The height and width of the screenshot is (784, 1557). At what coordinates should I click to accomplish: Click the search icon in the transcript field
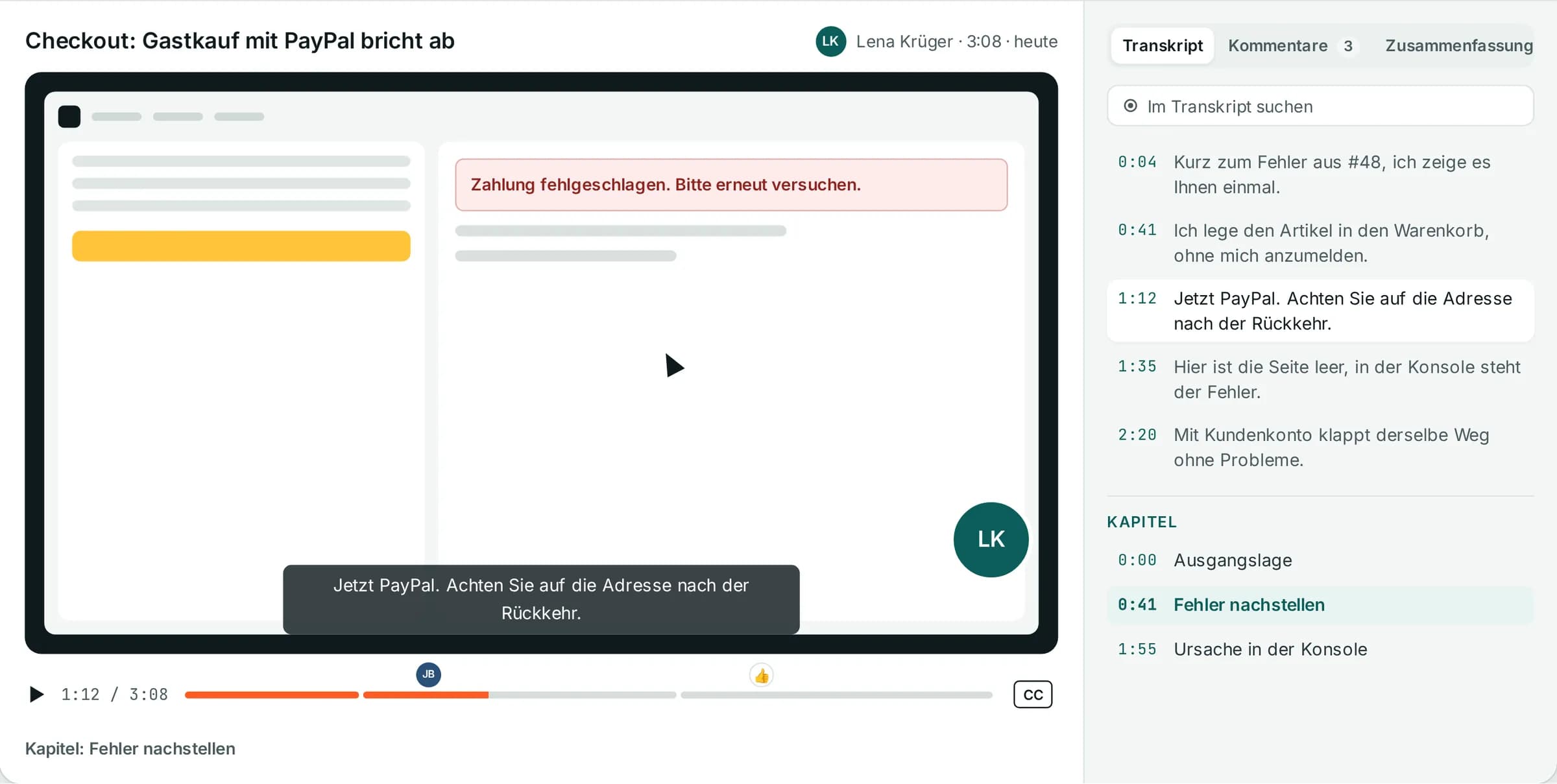(x=1130, y=106)
